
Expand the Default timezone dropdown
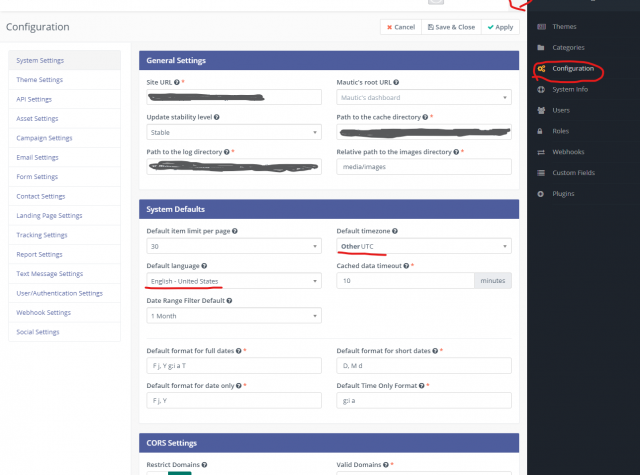[424, 246]
